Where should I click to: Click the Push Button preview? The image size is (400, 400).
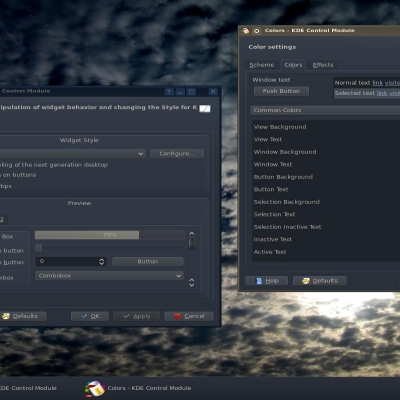click(281, 91)
